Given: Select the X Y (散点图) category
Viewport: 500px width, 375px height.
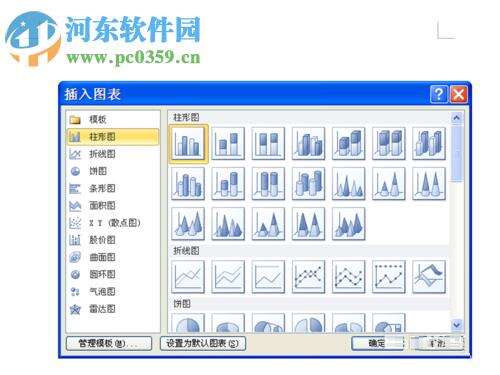Looking at the screenshot, I should point(113,223).
